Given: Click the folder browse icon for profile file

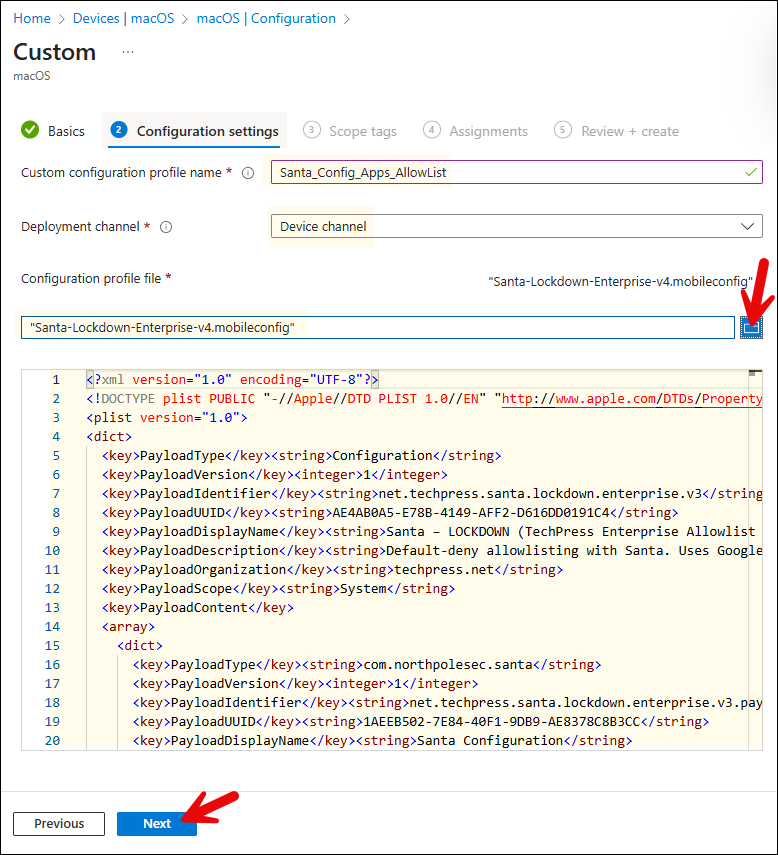Looking at the screenshot, I should [x=751, y=327].
